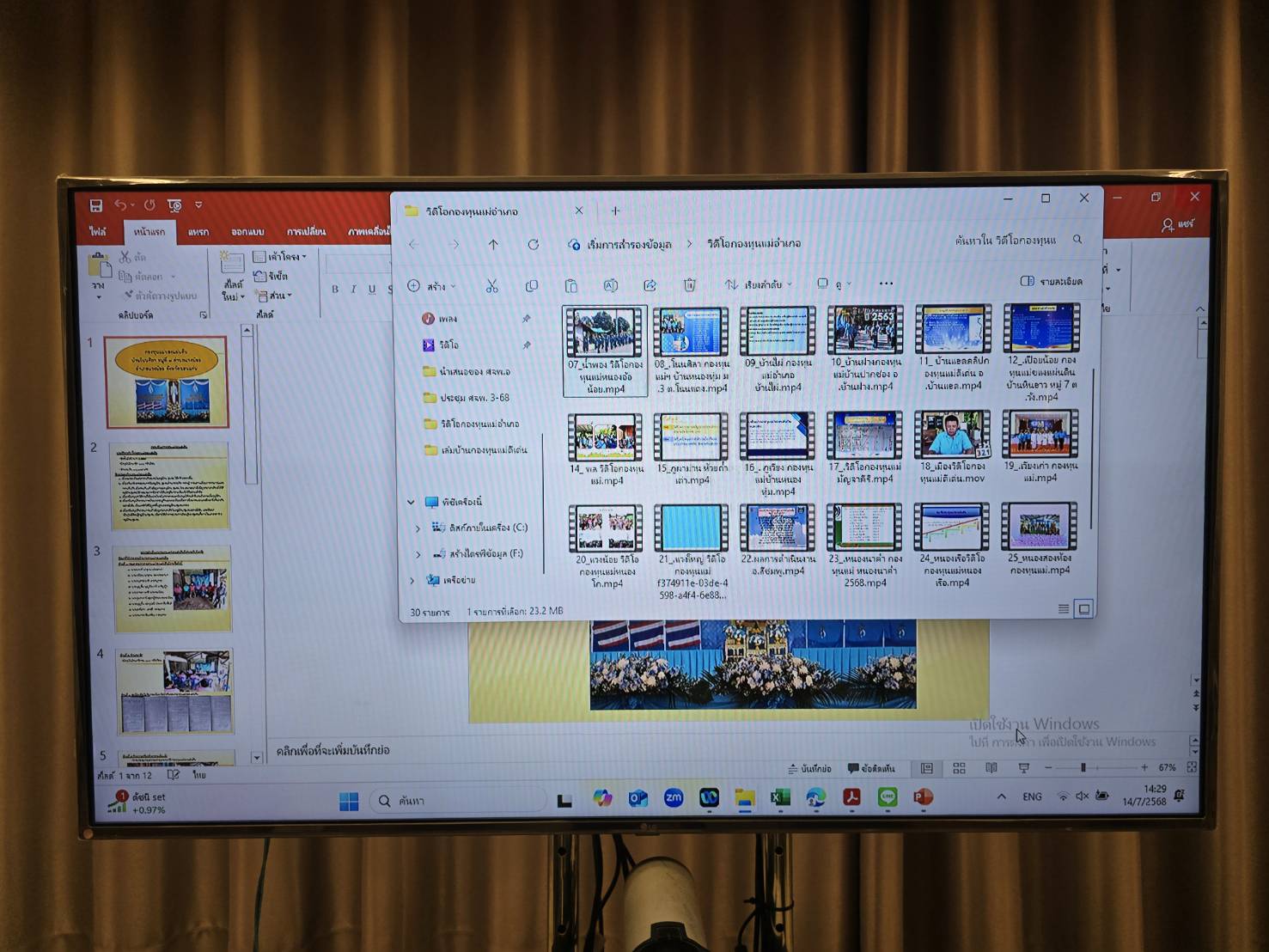Open a new File Explorer tab with the plus
This screenshot has height=952, width=1269.
pyautogui.click(x=615, y=211)
